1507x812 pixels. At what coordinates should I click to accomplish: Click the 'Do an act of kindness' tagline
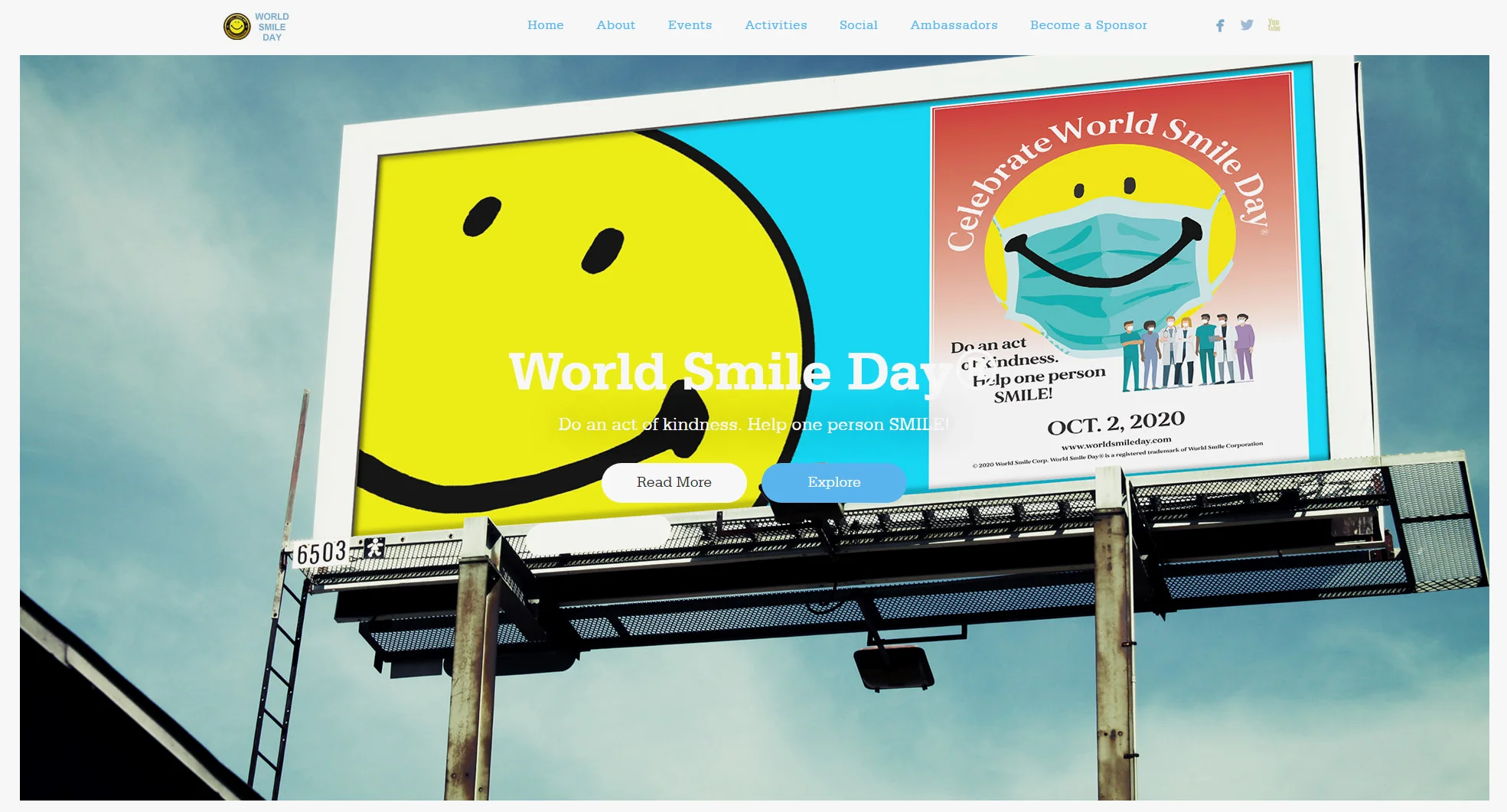click(754, 425)
